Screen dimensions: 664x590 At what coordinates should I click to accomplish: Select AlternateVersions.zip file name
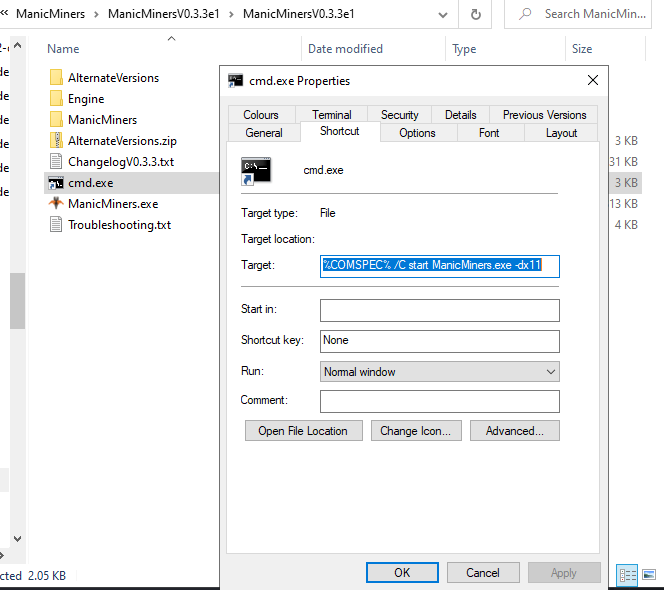pos(122,141)
